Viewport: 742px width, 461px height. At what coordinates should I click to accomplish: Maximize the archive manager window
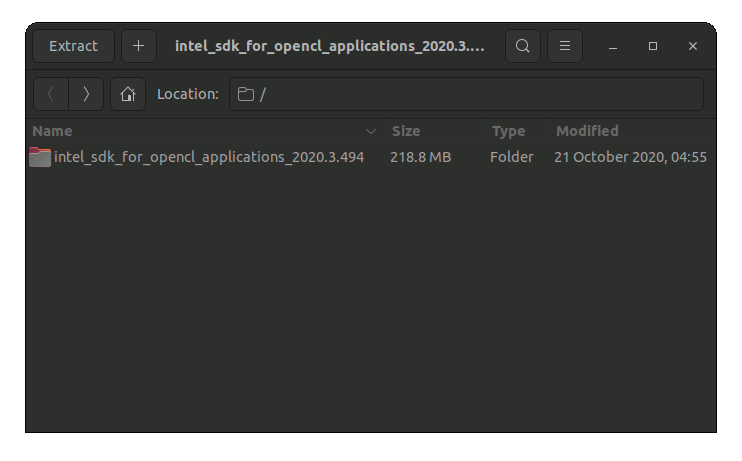click(x=653, y=46)
